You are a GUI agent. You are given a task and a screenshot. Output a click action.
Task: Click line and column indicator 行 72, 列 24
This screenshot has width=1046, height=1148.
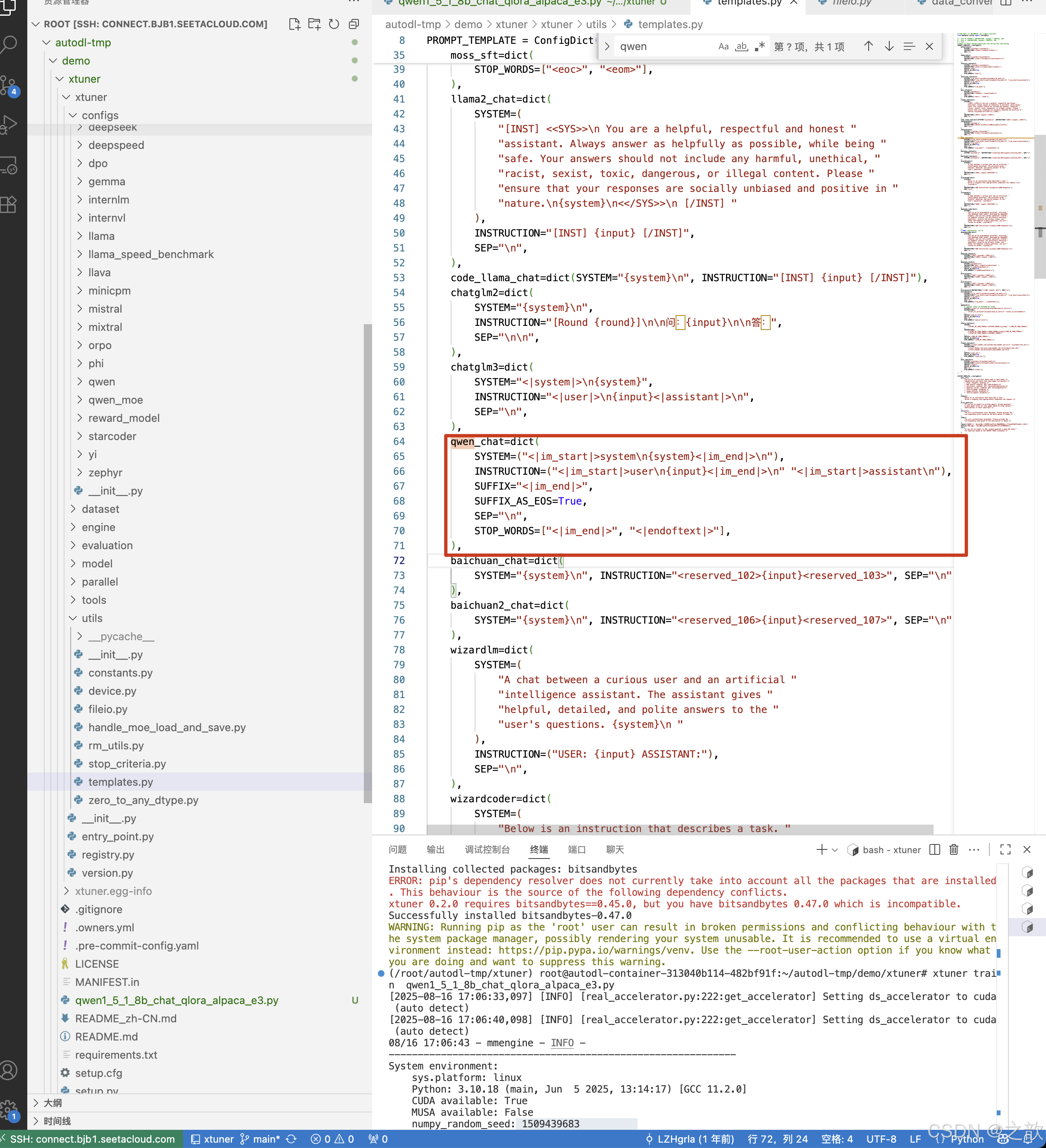pos(778,1139)
